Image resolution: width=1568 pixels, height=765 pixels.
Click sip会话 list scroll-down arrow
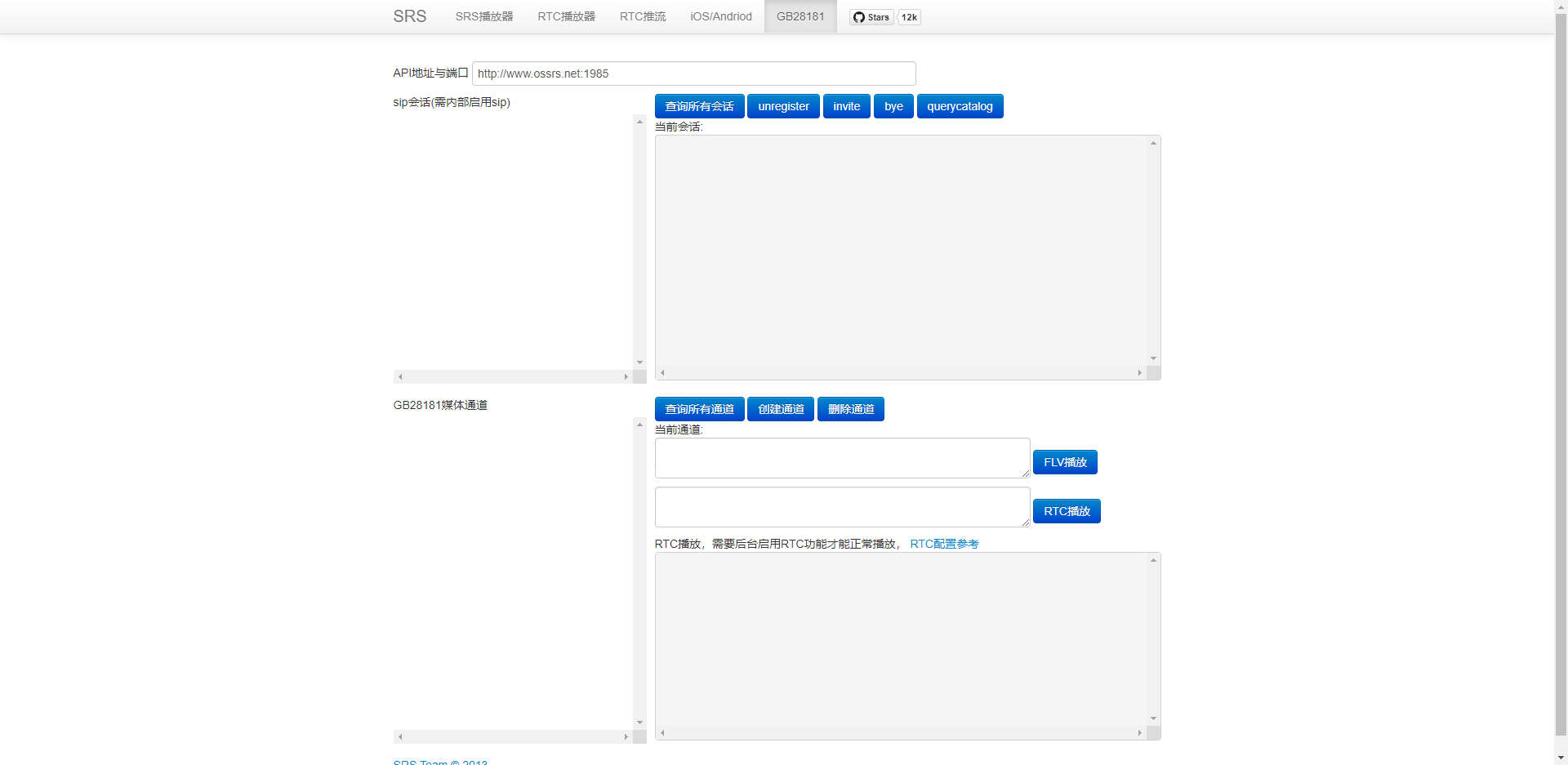click(x=639, y=362)
